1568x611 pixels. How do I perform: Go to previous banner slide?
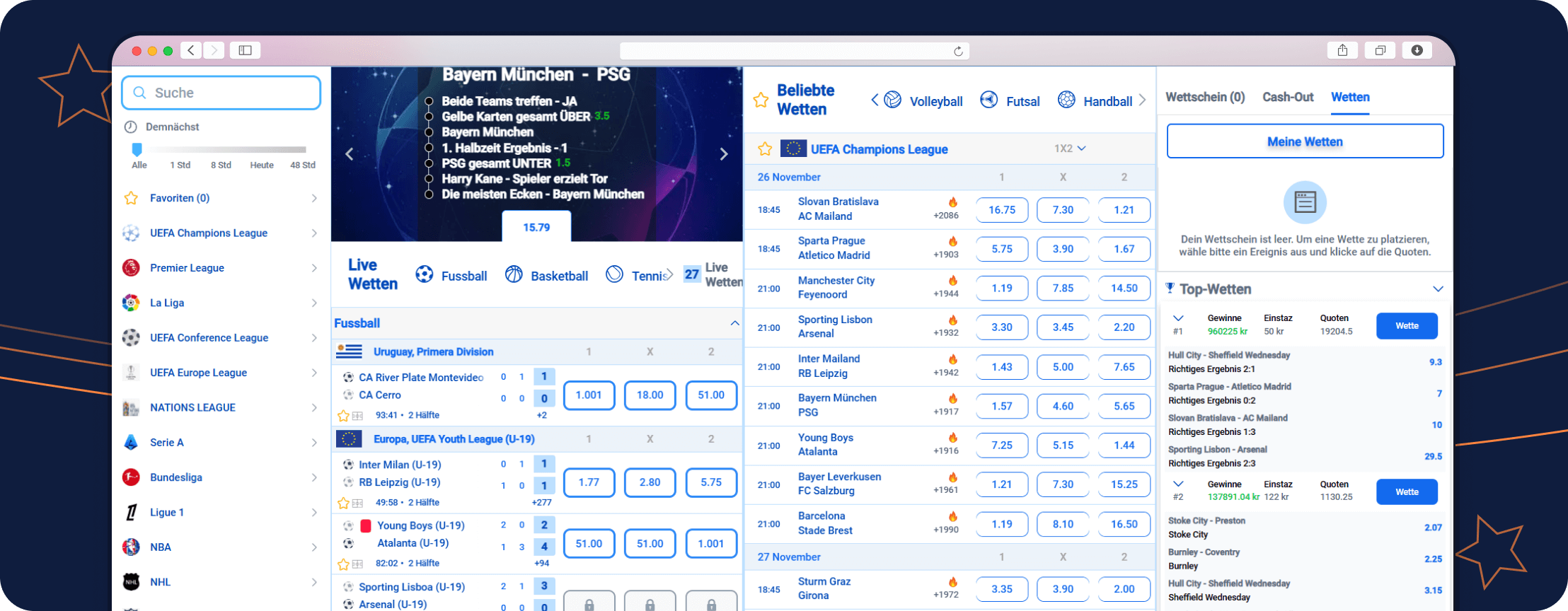(350, 154)
